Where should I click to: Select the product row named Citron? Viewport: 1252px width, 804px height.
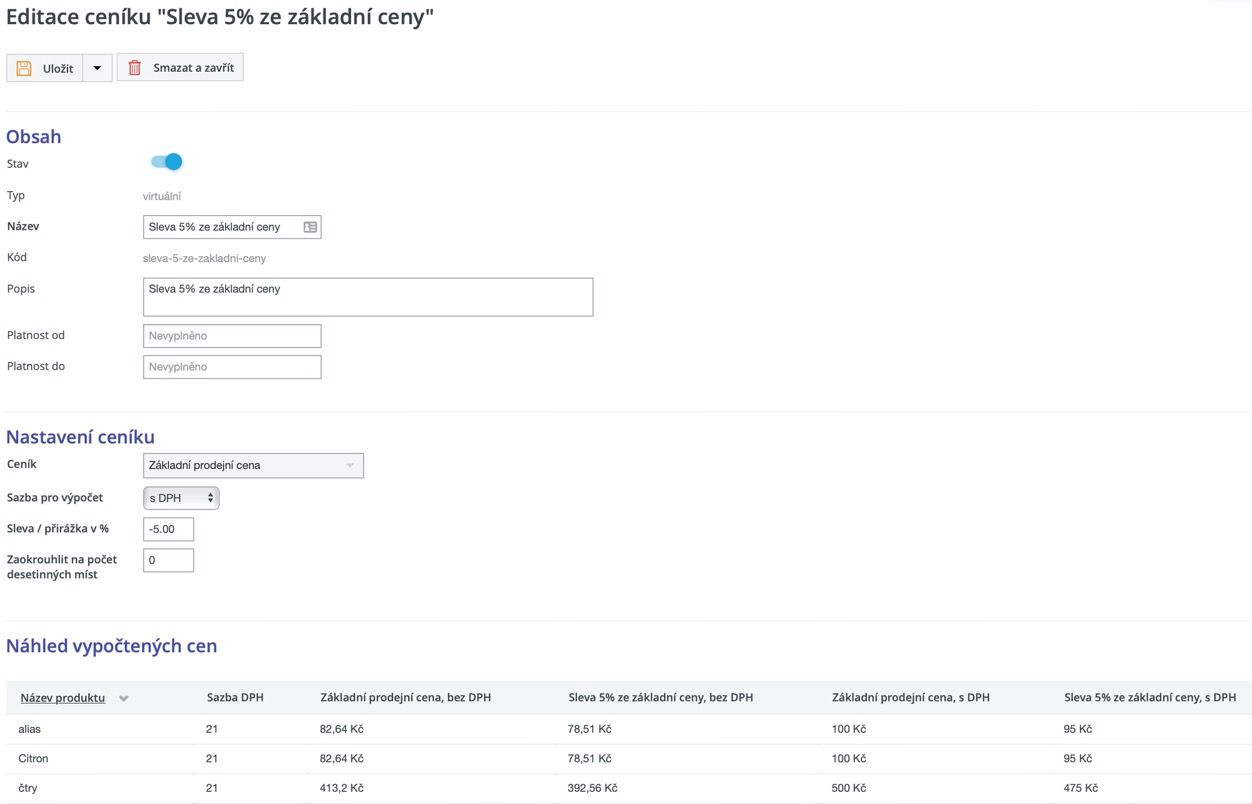click(33, 758)
